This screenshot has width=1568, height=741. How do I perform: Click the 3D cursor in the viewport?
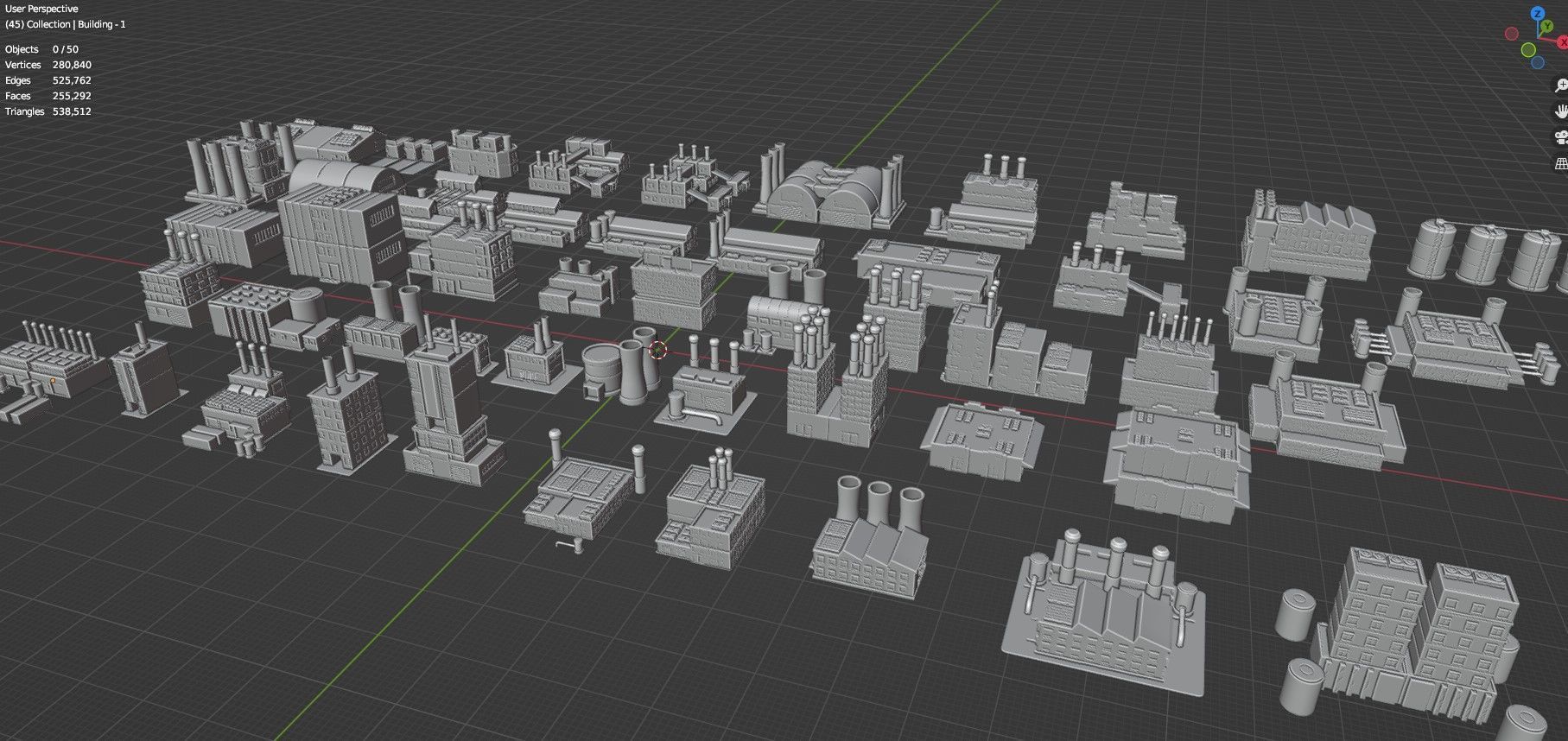657,350
